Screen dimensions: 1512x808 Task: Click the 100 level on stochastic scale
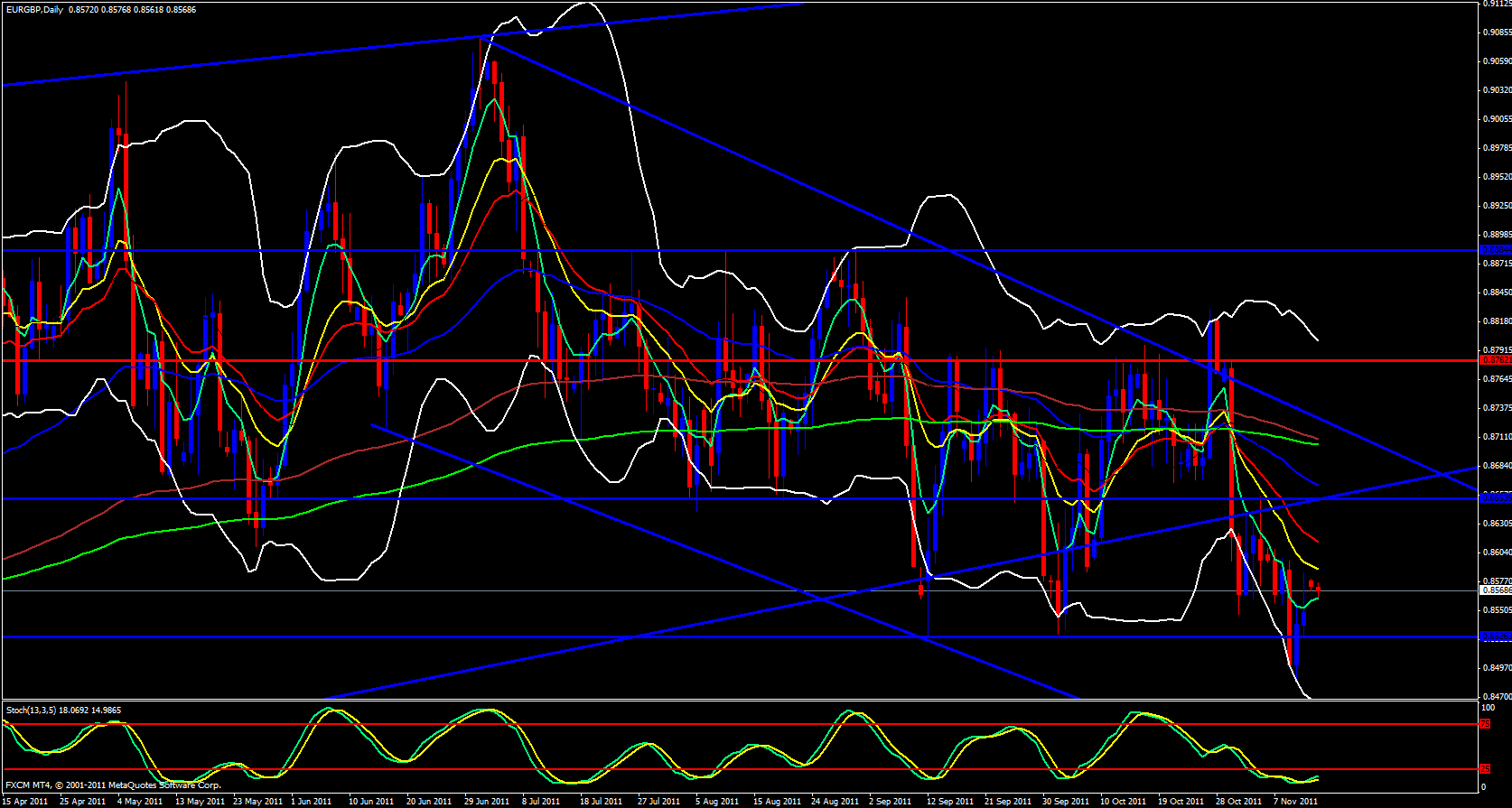(x=1488, y=708)
